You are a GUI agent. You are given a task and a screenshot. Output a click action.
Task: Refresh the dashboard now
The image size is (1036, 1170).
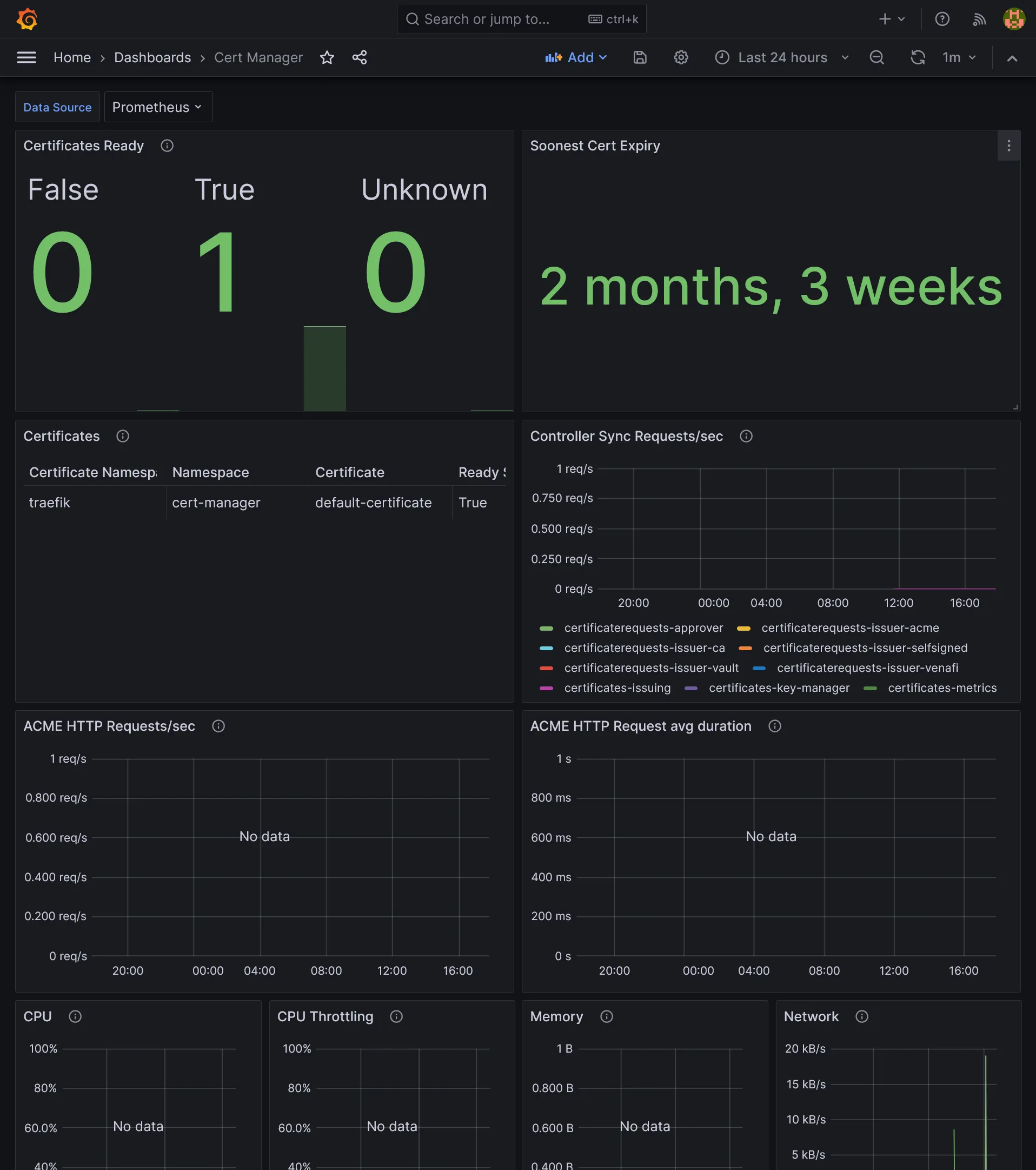918,57
